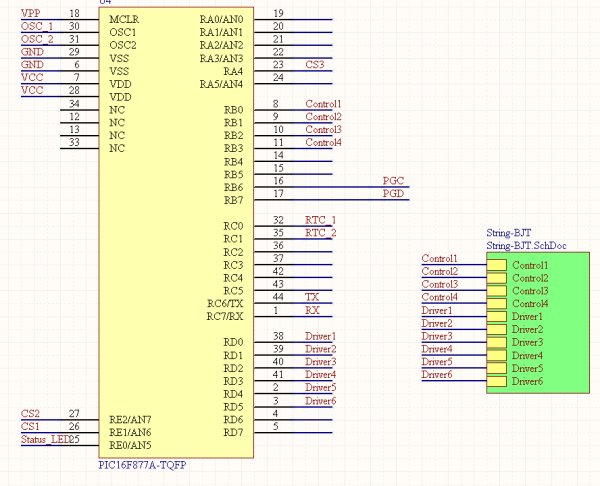The height and width of the screenshot is (486, 600).
Task: Click pin number 44 beside TX
Action: pyautogui.click(x=278, y=297)
